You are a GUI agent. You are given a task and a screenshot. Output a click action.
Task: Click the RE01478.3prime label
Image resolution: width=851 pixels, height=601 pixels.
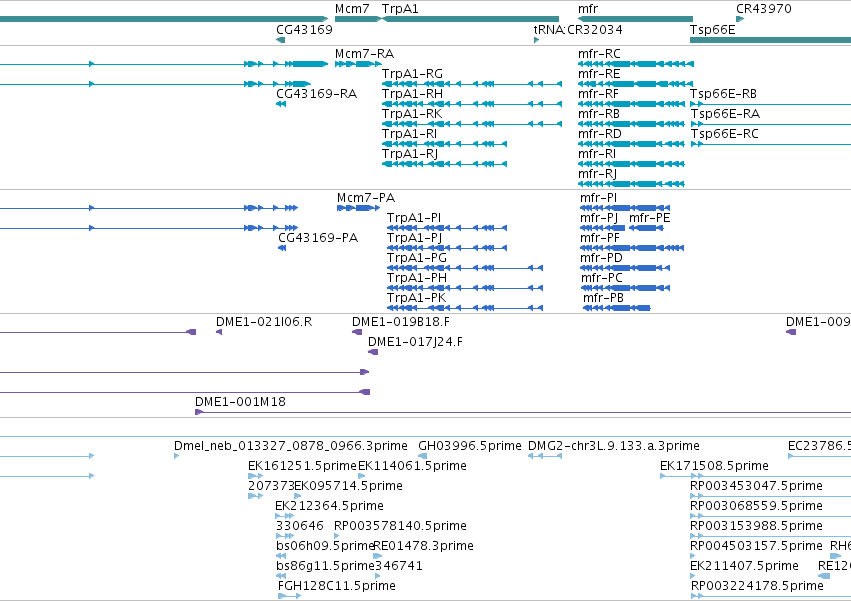point(423,546)
